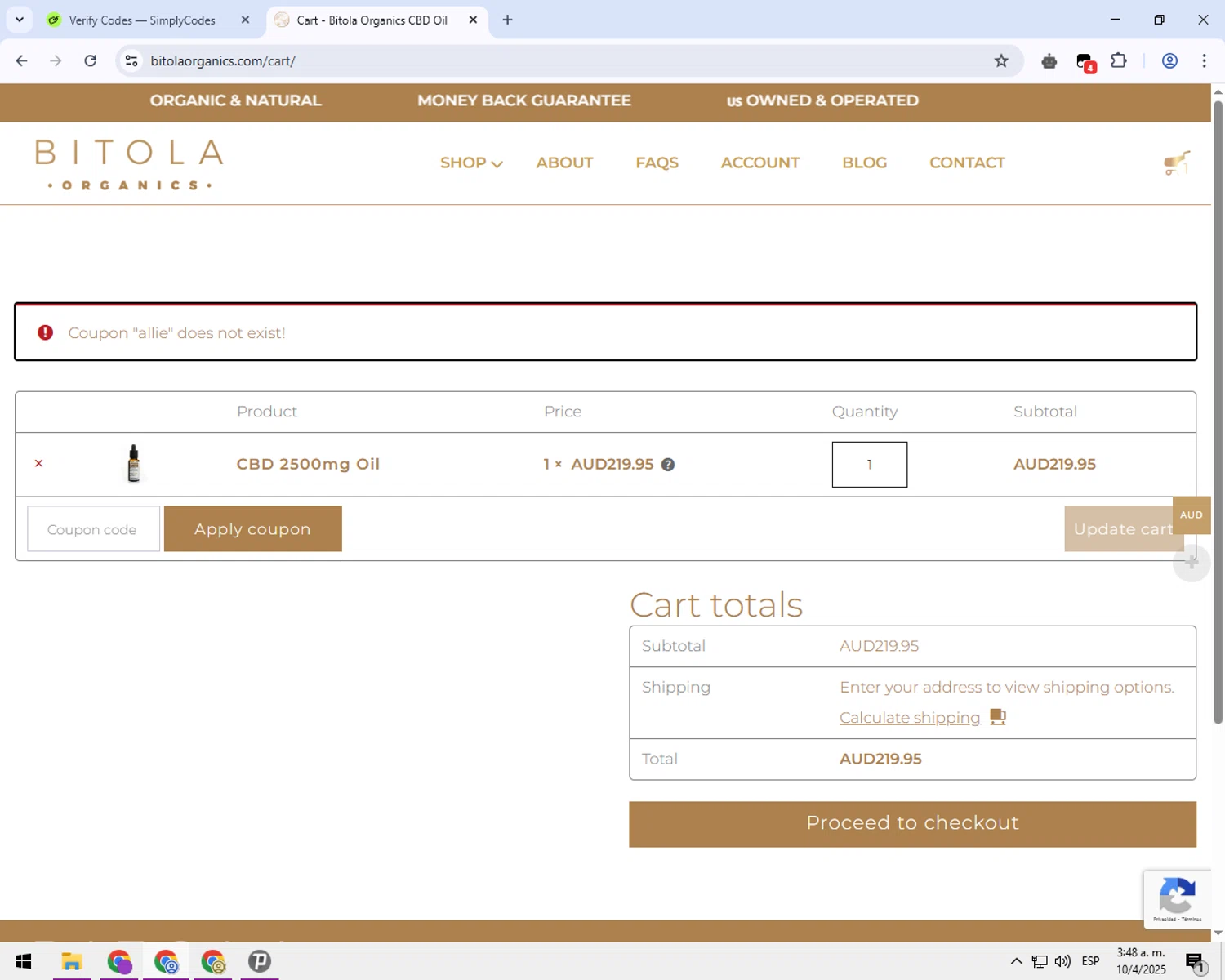The height and width of the screenshot is (980, 1225).
Task: Open the volume control in the tray
Action: (x=1062, y=961)
